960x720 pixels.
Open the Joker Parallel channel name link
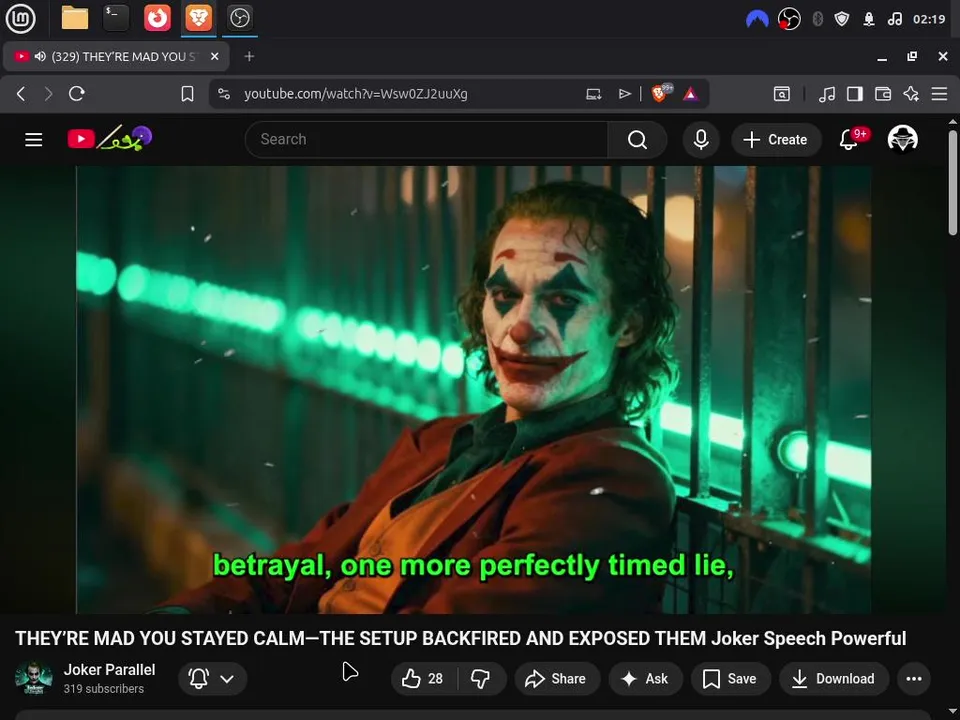click(x=110, y=669)
